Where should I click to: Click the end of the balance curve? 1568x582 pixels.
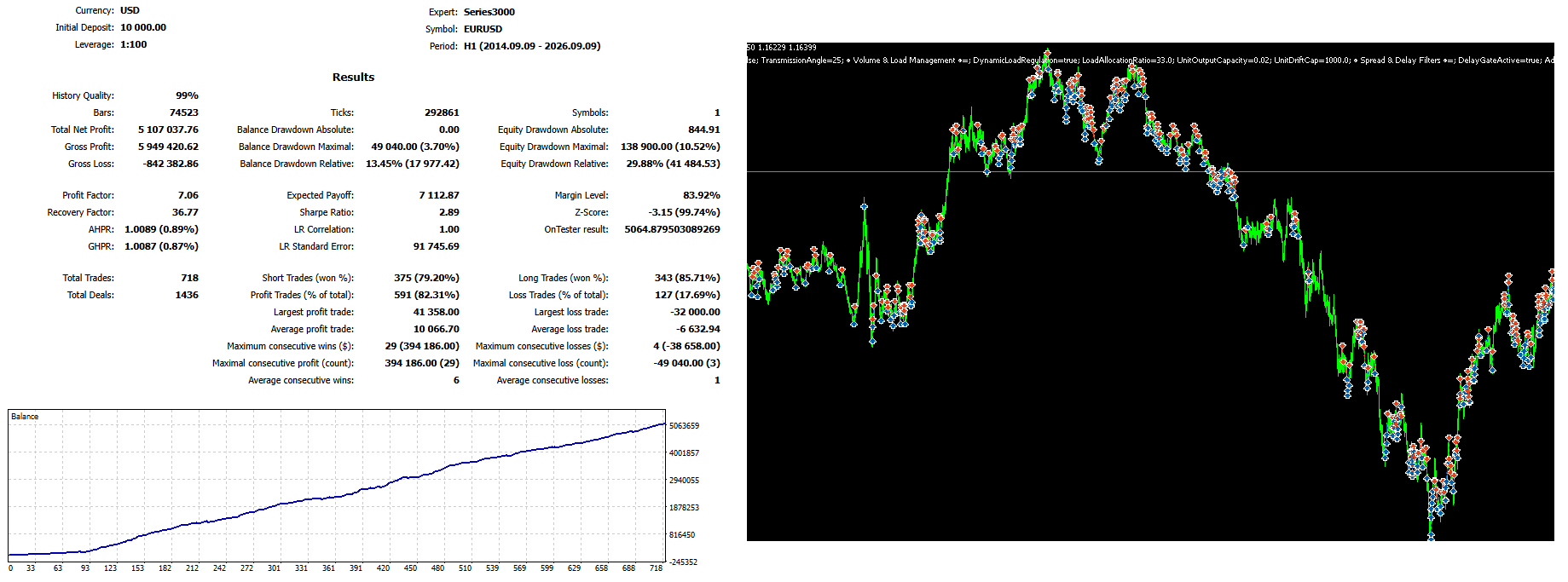(664, 424)
